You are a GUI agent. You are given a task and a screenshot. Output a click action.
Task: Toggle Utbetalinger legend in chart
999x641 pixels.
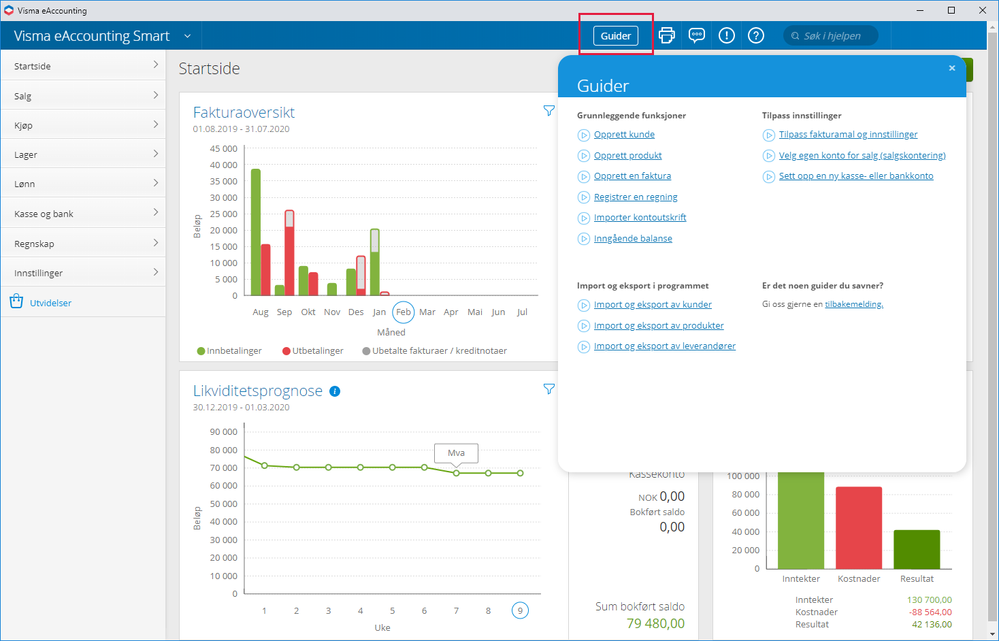pos(313,351)
